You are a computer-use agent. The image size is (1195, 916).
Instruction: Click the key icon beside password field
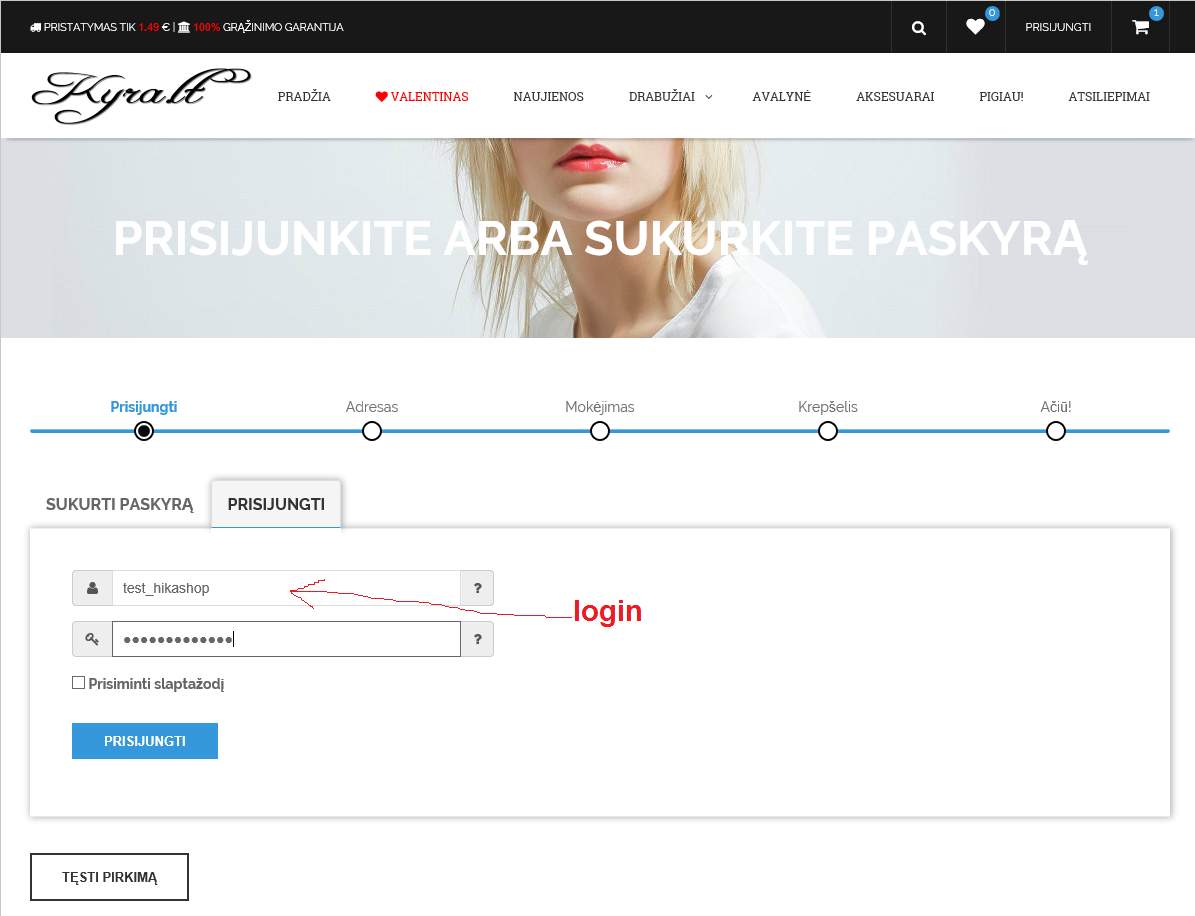tap(92, 639)
